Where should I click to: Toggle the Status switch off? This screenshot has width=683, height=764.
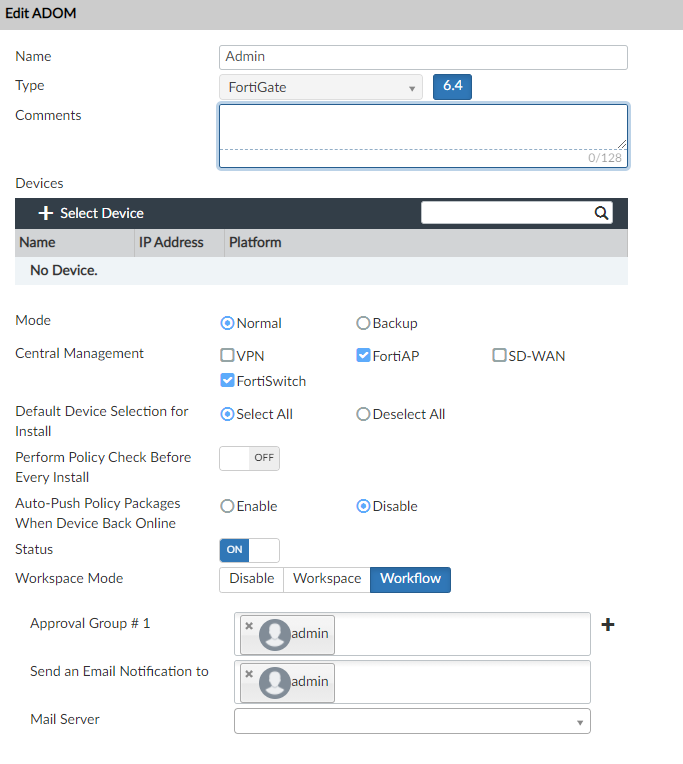click(249, 550)
